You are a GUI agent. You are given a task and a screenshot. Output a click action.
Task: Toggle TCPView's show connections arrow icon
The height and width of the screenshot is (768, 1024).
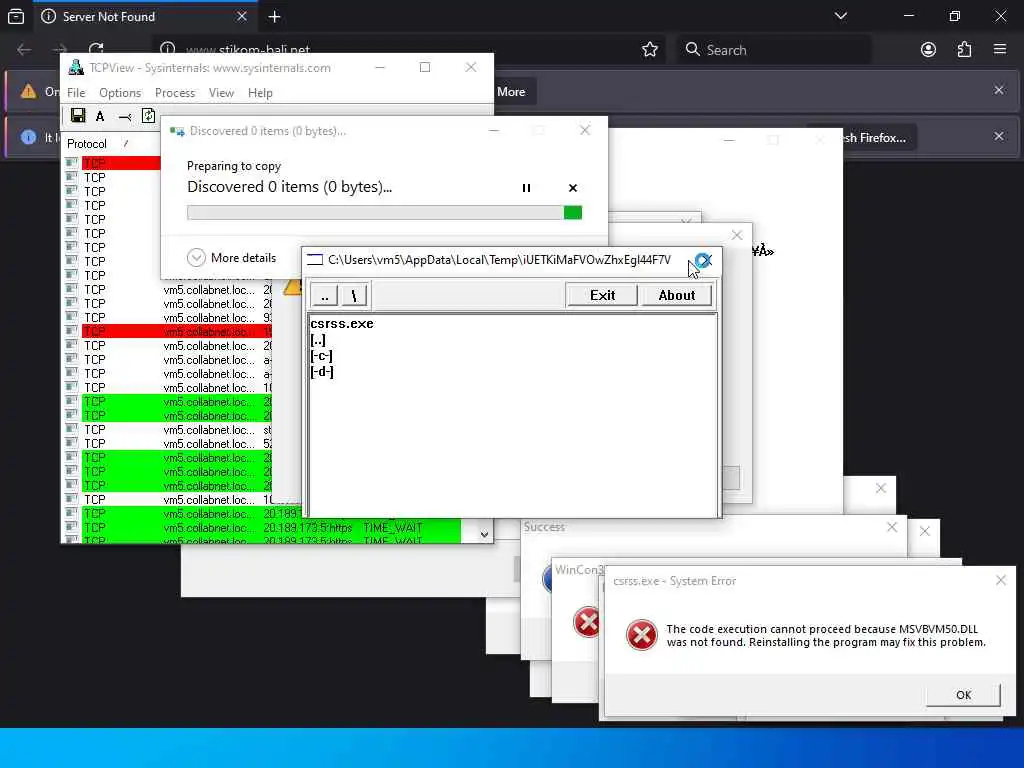tap(124, 117)
